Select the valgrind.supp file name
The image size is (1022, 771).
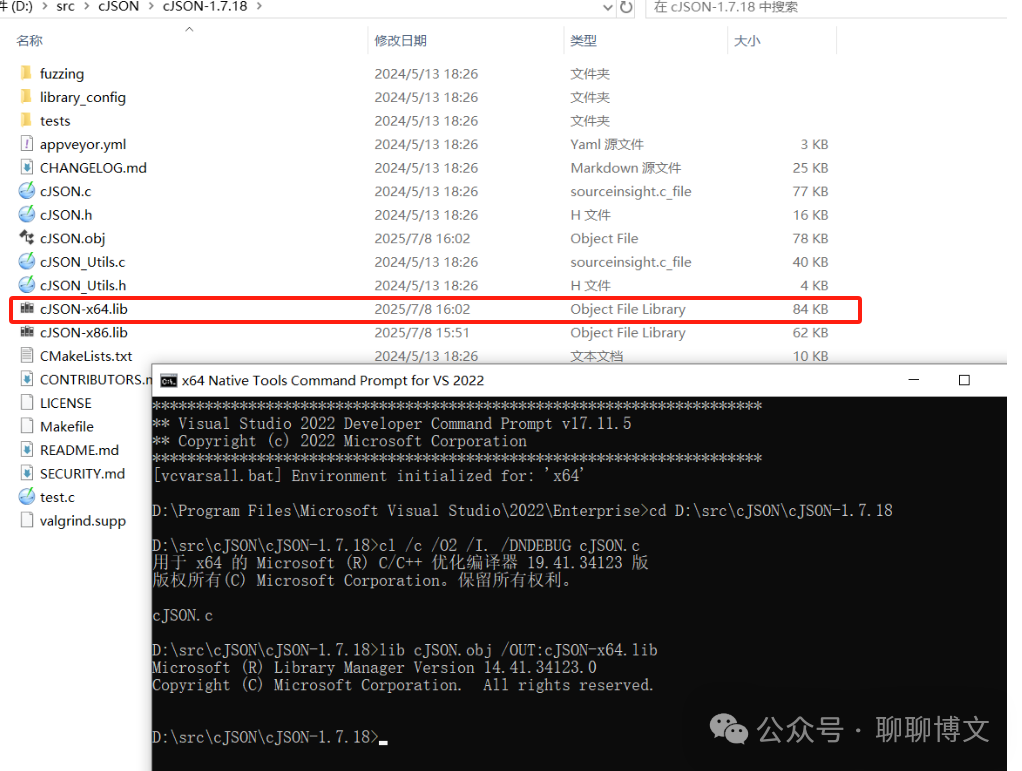pyautogui.click(x=83, y=521)
